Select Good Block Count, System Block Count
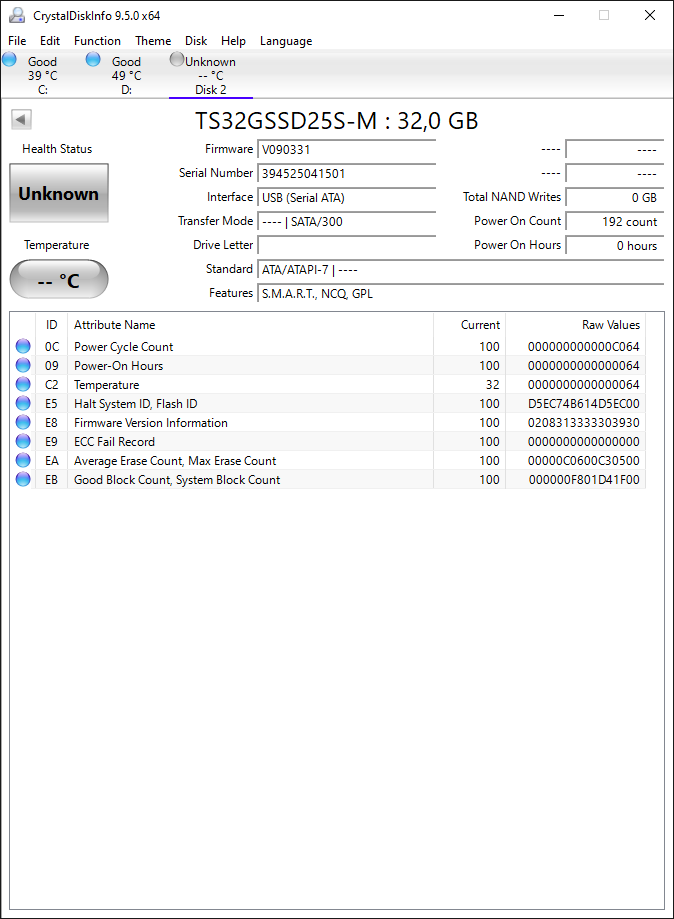 tap(177, 479)
